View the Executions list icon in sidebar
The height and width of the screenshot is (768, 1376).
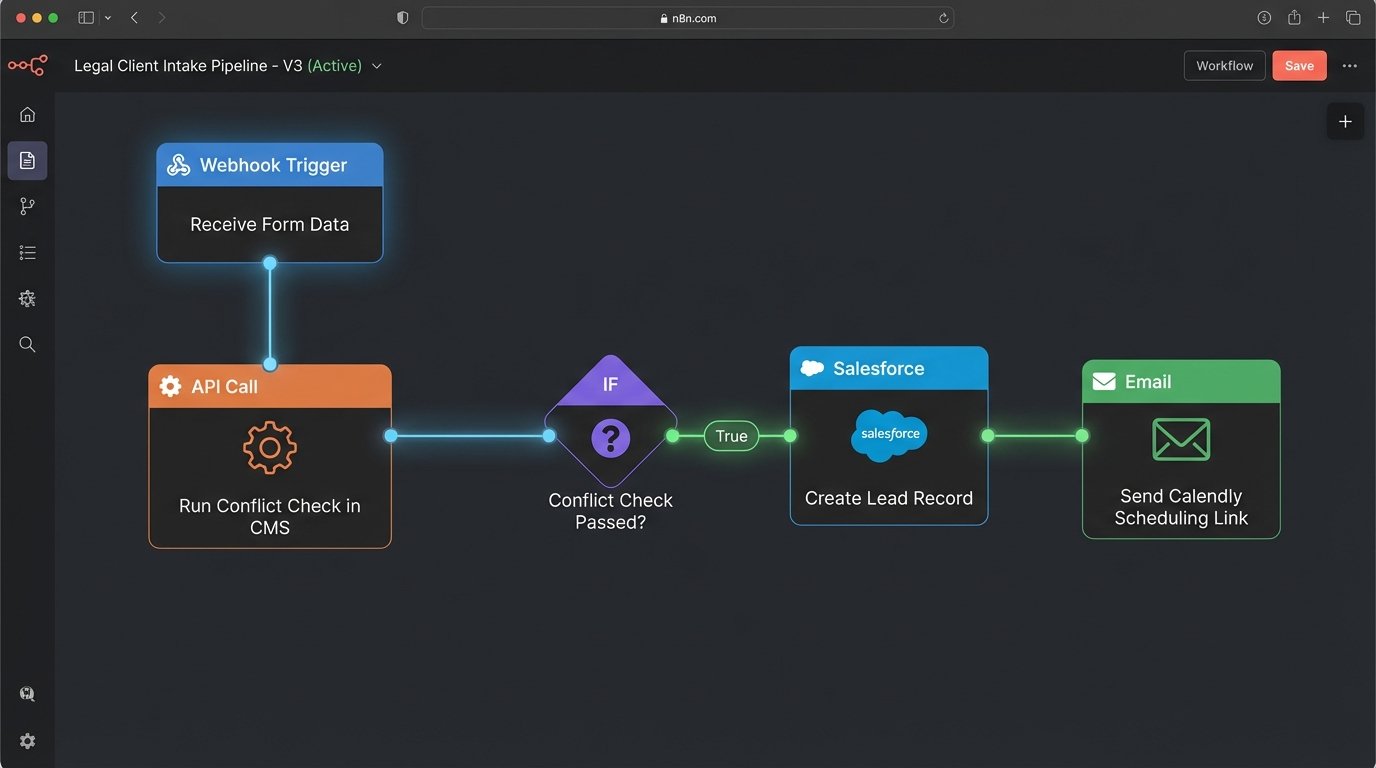tap(27, 252)
